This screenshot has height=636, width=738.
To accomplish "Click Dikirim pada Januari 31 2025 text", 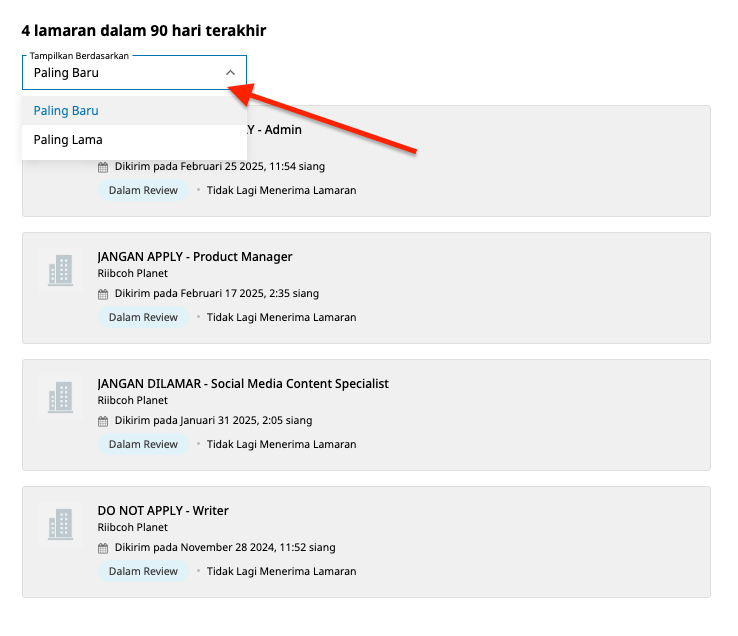I will click(x=214, y=420).
